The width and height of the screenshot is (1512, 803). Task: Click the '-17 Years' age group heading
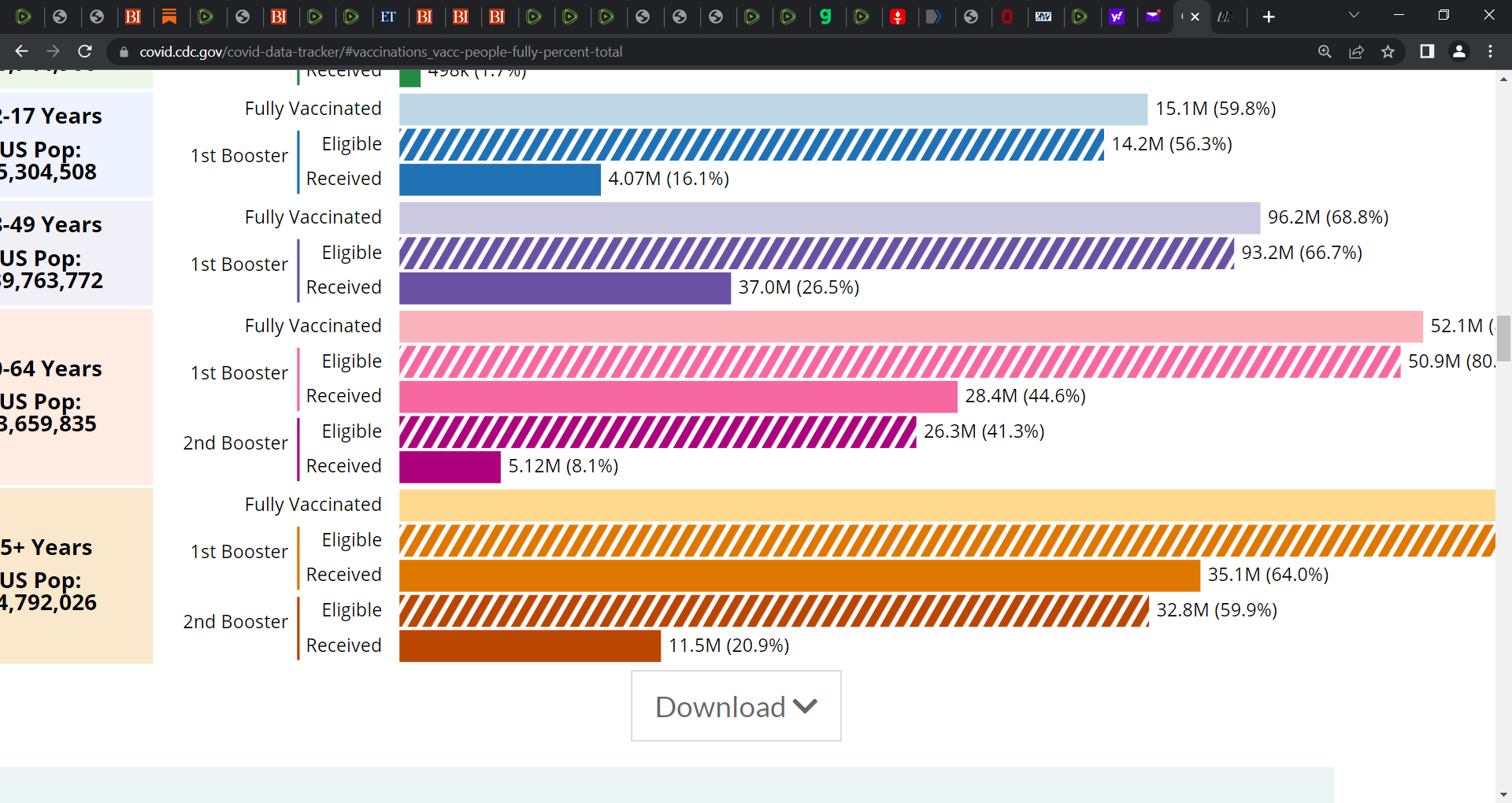point(51,116)
